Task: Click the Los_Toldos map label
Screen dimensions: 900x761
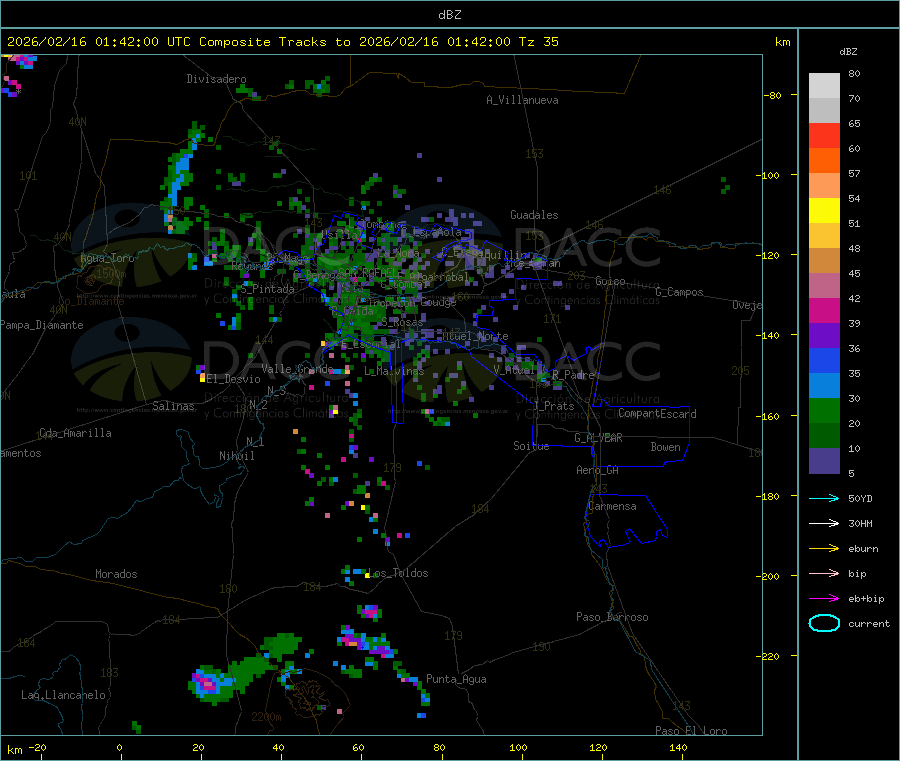Action: click(398, 573)
